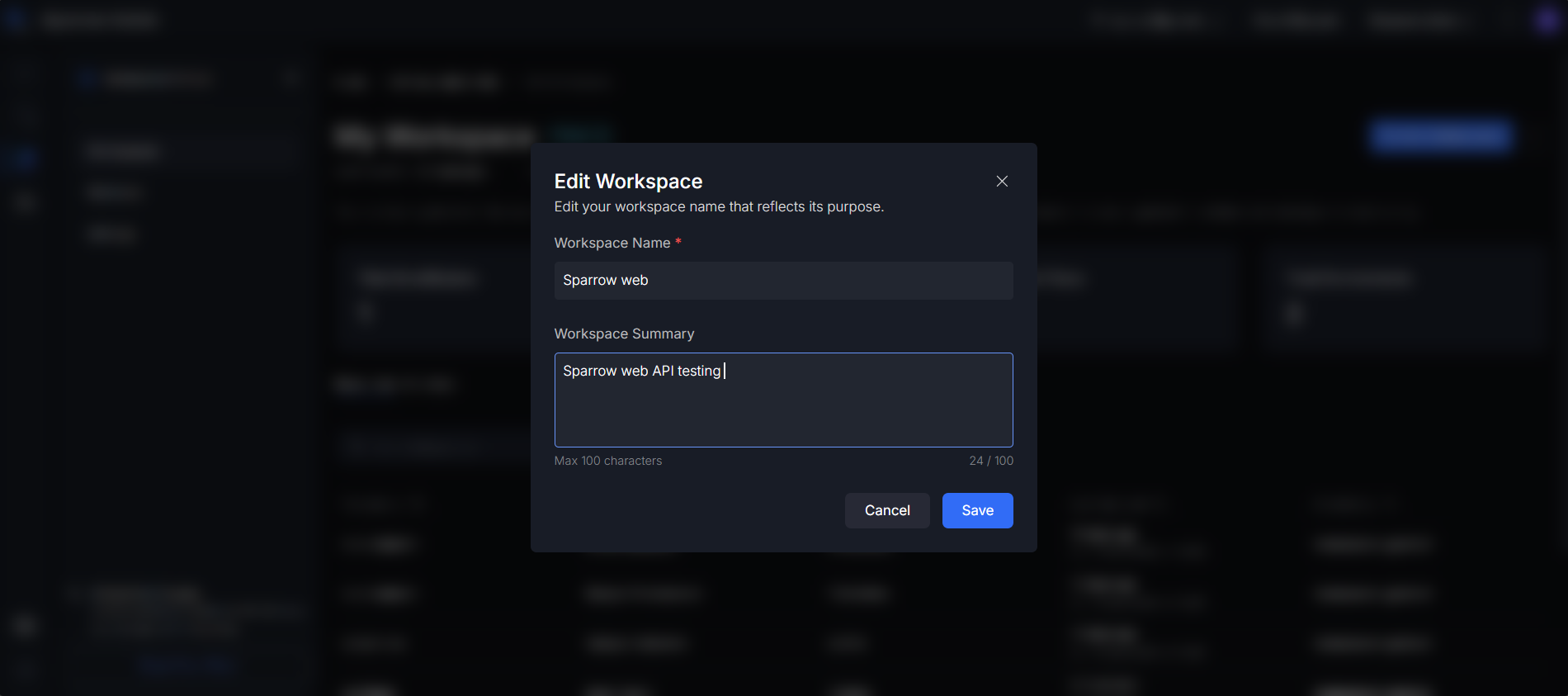Click the "Edit Workspace" dialog title
This screenshot has width=1568, height=696.
628,182
